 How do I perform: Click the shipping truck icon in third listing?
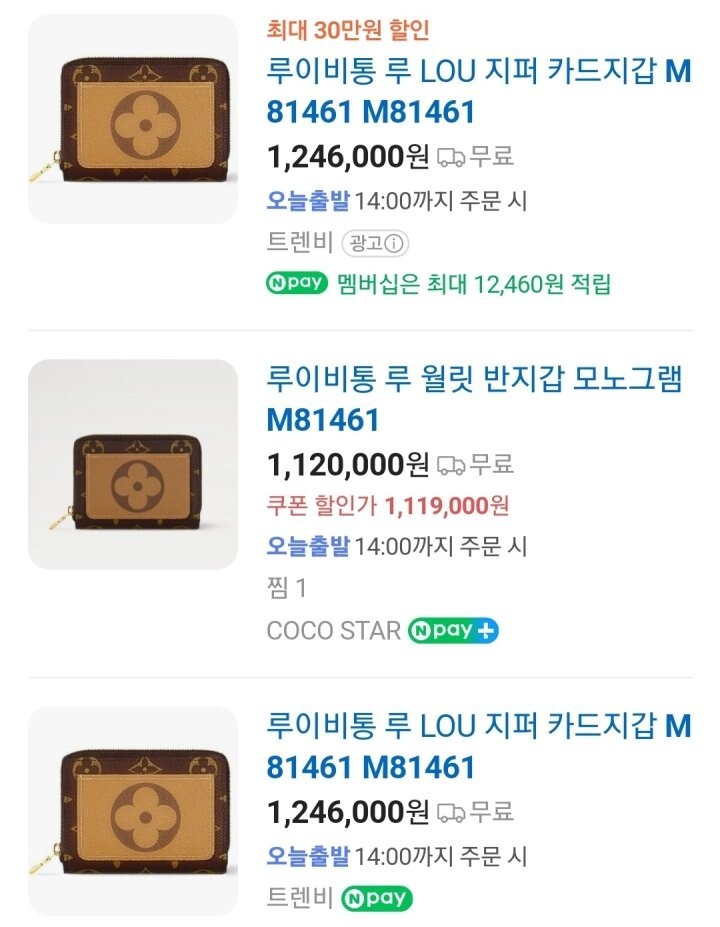click(x=451, y=811)
